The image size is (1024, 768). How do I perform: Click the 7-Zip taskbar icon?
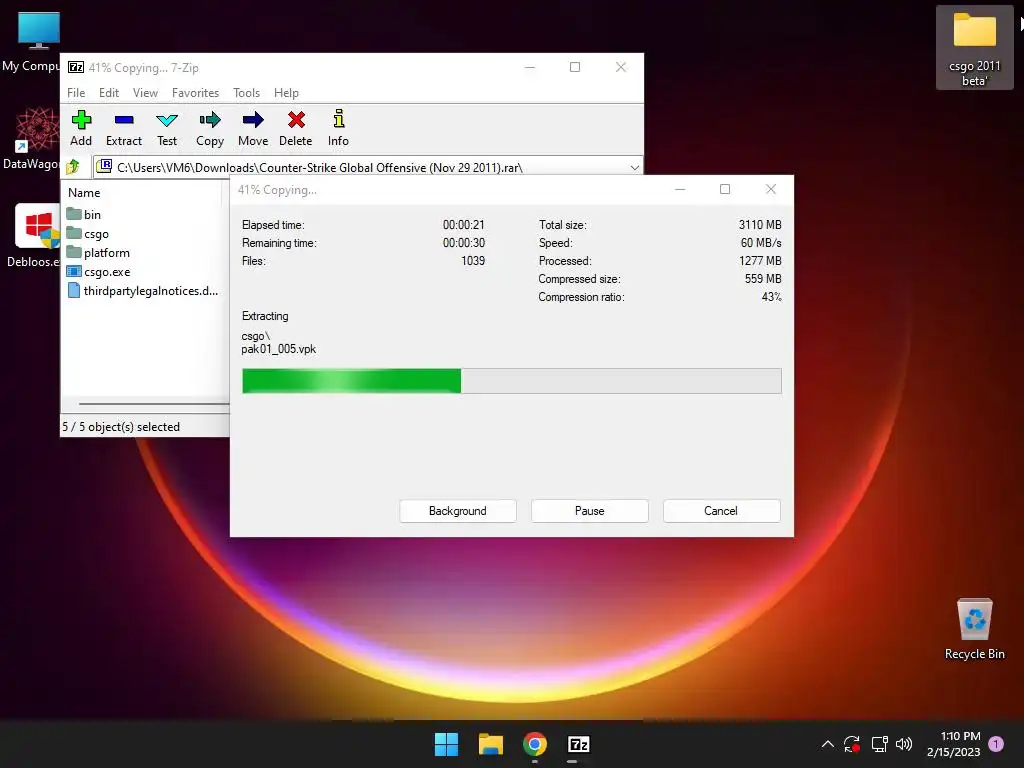point(579,744)
